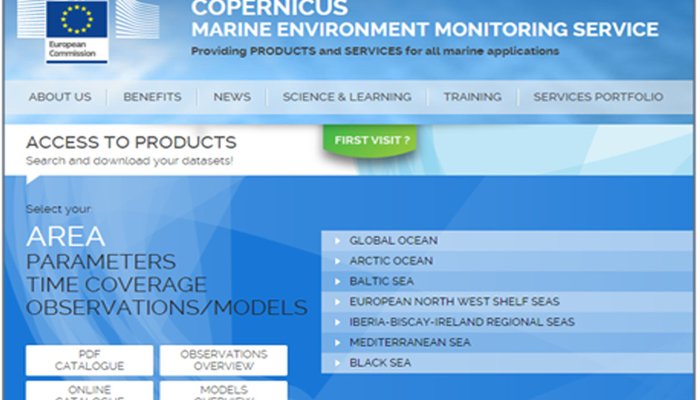
Task: Select the AREA filter category
Action: (66, 237)
